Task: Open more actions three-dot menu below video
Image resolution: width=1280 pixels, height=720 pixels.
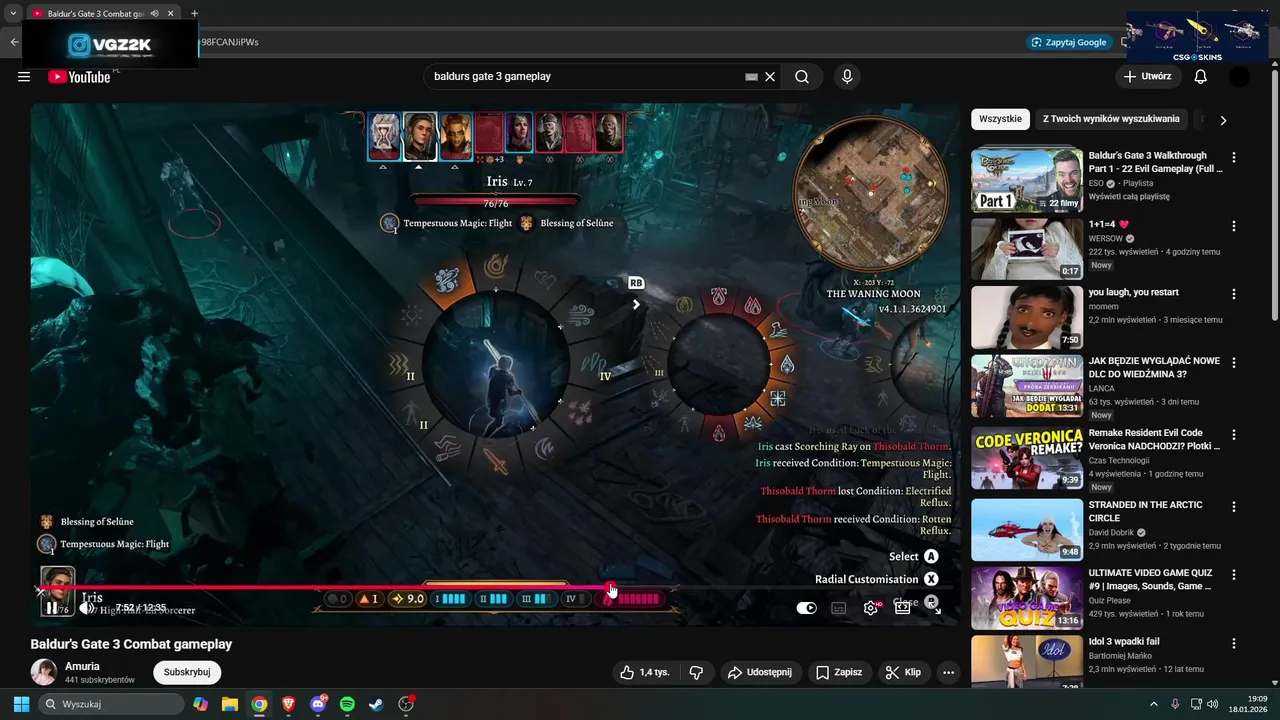Action: [948, 673]
